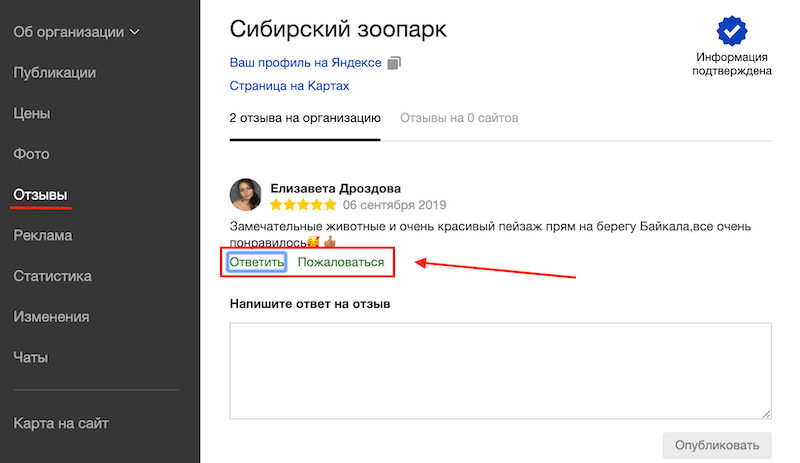The image size is (800, 463).
Task: Select Отзывы in the sidebar
Action: [x=40, y=194]
